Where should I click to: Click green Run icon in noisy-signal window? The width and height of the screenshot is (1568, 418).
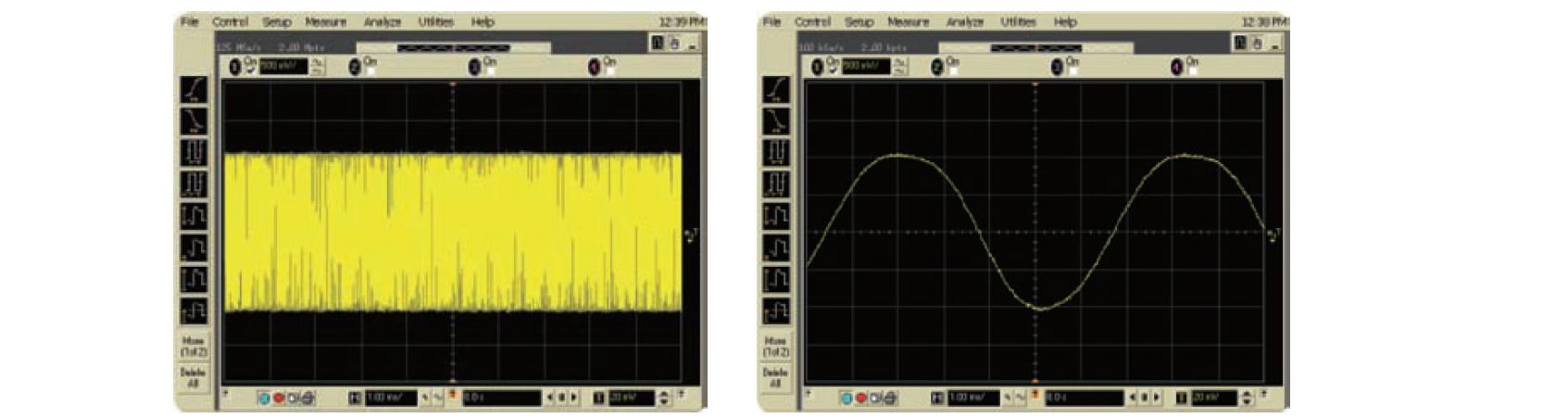click(x=266, y=398)
